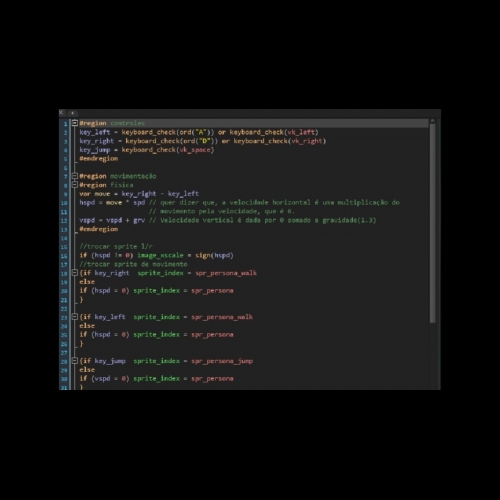Collapse the controles region on line 1
The height and width of the screenshot is (500, 500).
[x=75, y=123]
